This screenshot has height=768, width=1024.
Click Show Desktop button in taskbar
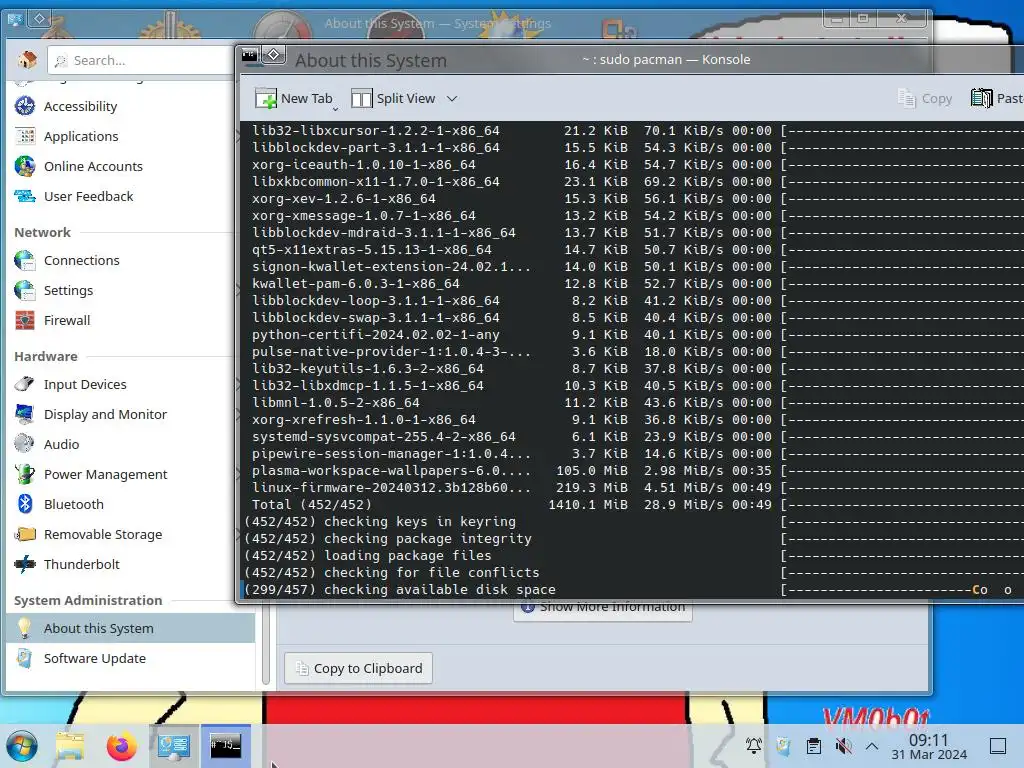998,746
